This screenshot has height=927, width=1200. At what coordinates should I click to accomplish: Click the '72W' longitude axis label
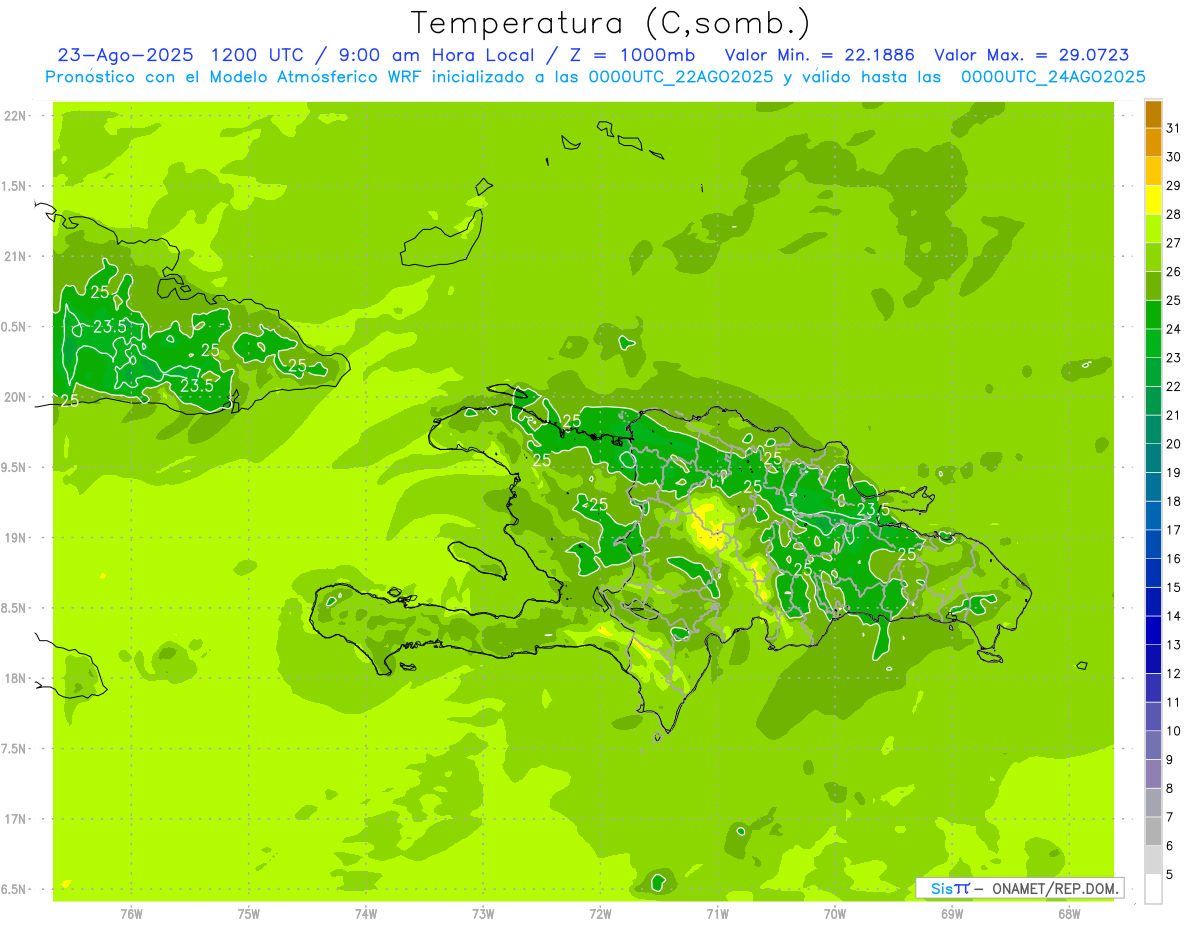point(600,914)
